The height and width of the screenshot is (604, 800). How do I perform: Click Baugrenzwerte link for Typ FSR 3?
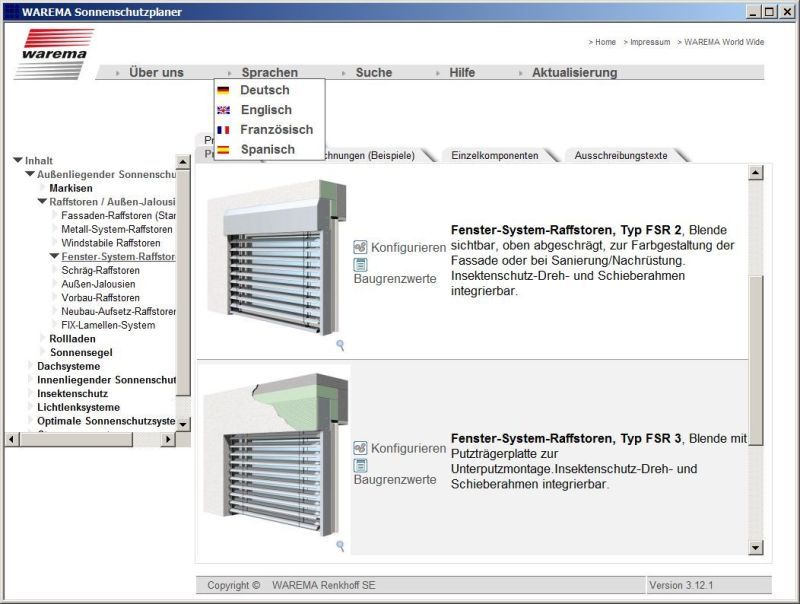point(395,480)
